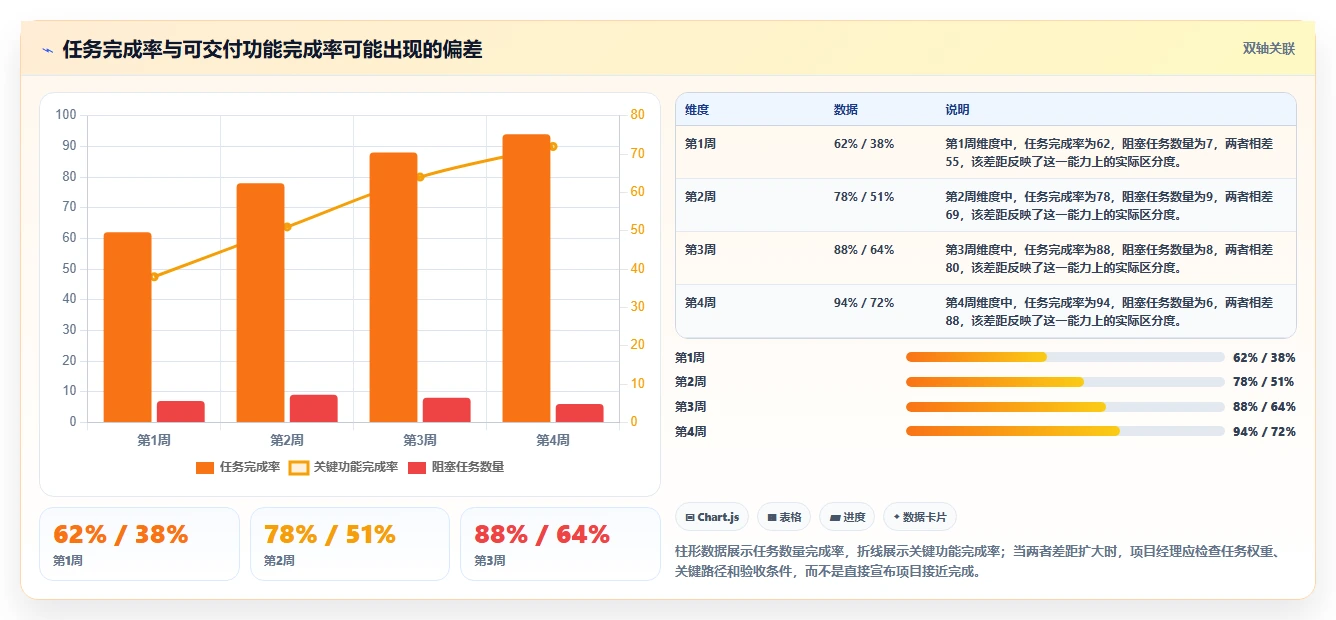Click the 第1周 x-axis label in chart

[154, 440]
